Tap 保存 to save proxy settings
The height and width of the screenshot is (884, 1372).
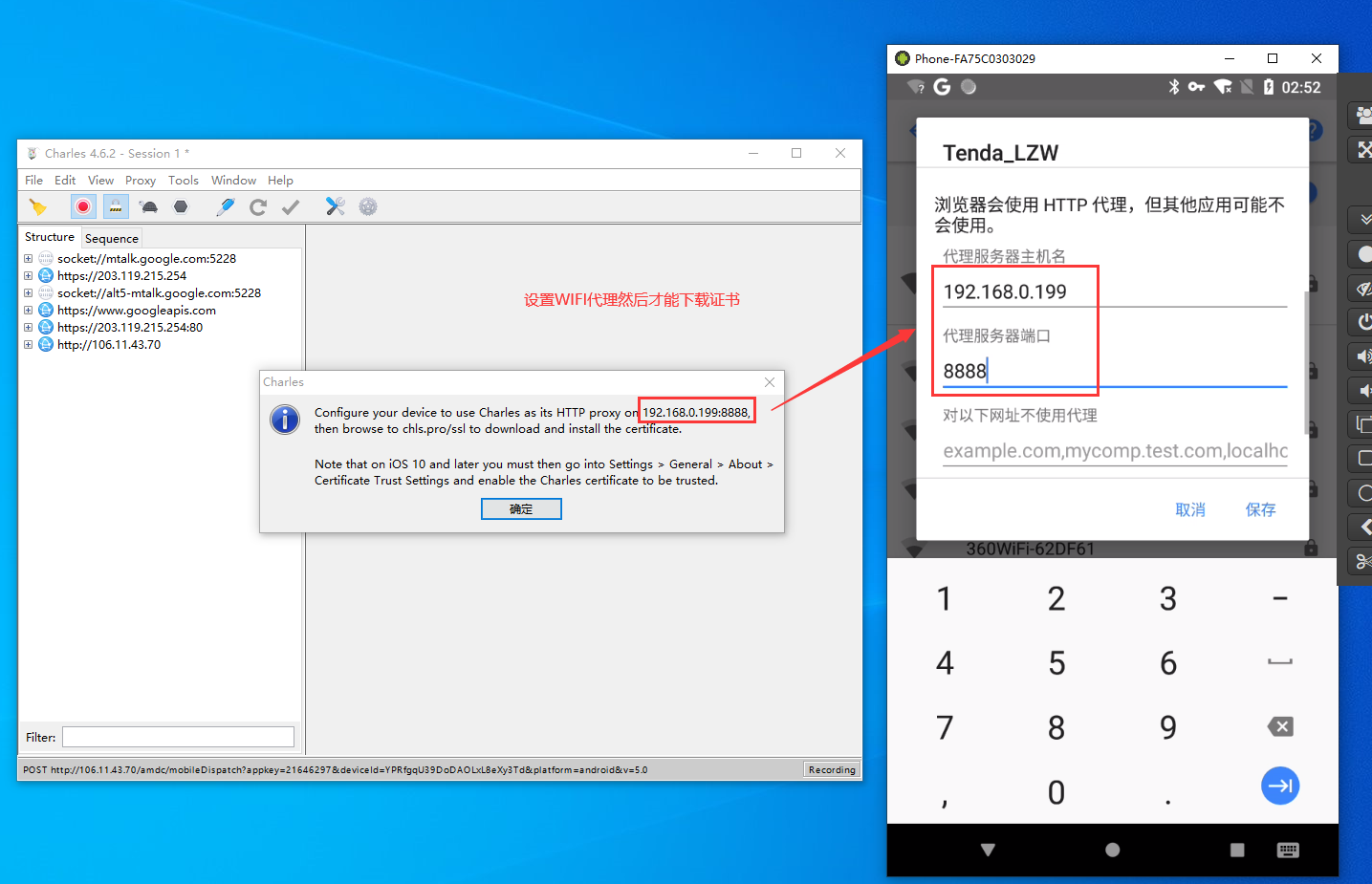[x=1261, y=510]
